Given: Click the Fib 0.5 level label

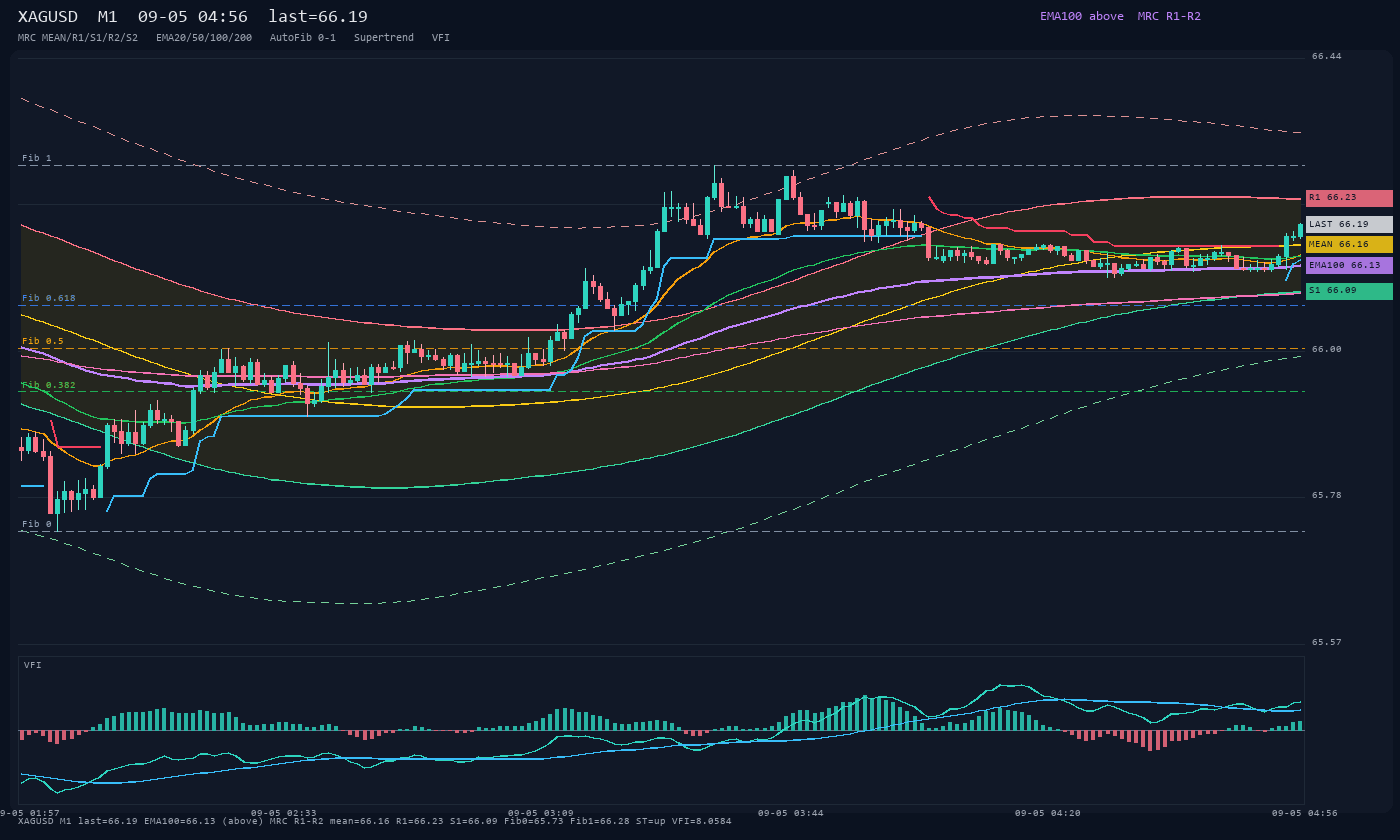Looking at the screenshot, I should coord(43,341).
